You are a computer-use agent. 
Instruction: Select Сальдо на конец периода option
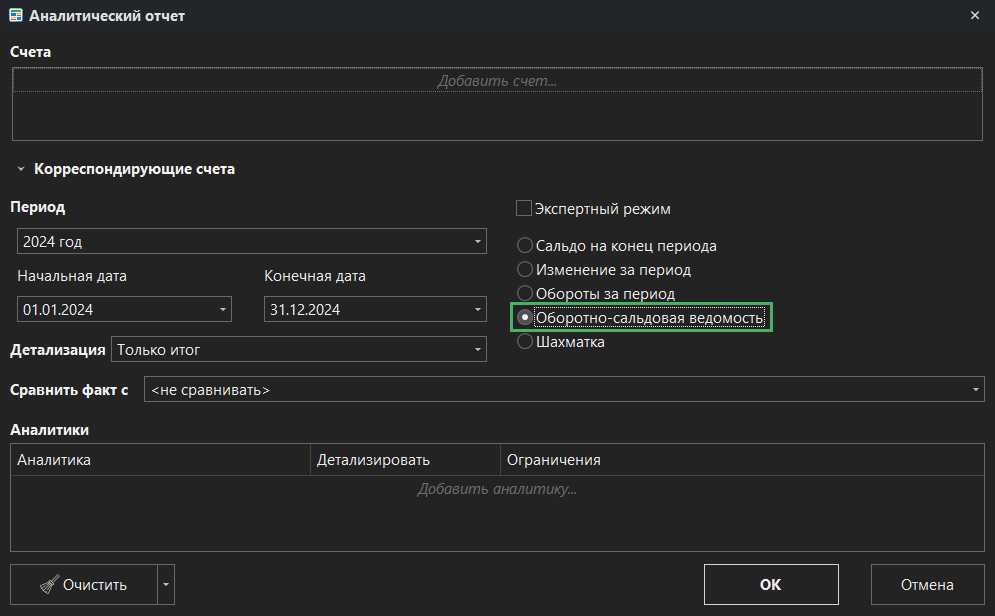524,246
